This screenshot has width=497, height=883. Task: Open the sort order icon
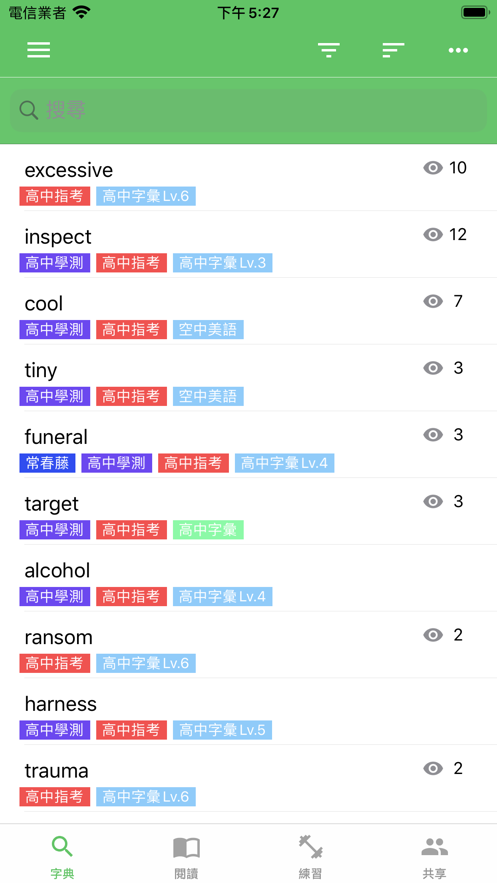[393, 50]
